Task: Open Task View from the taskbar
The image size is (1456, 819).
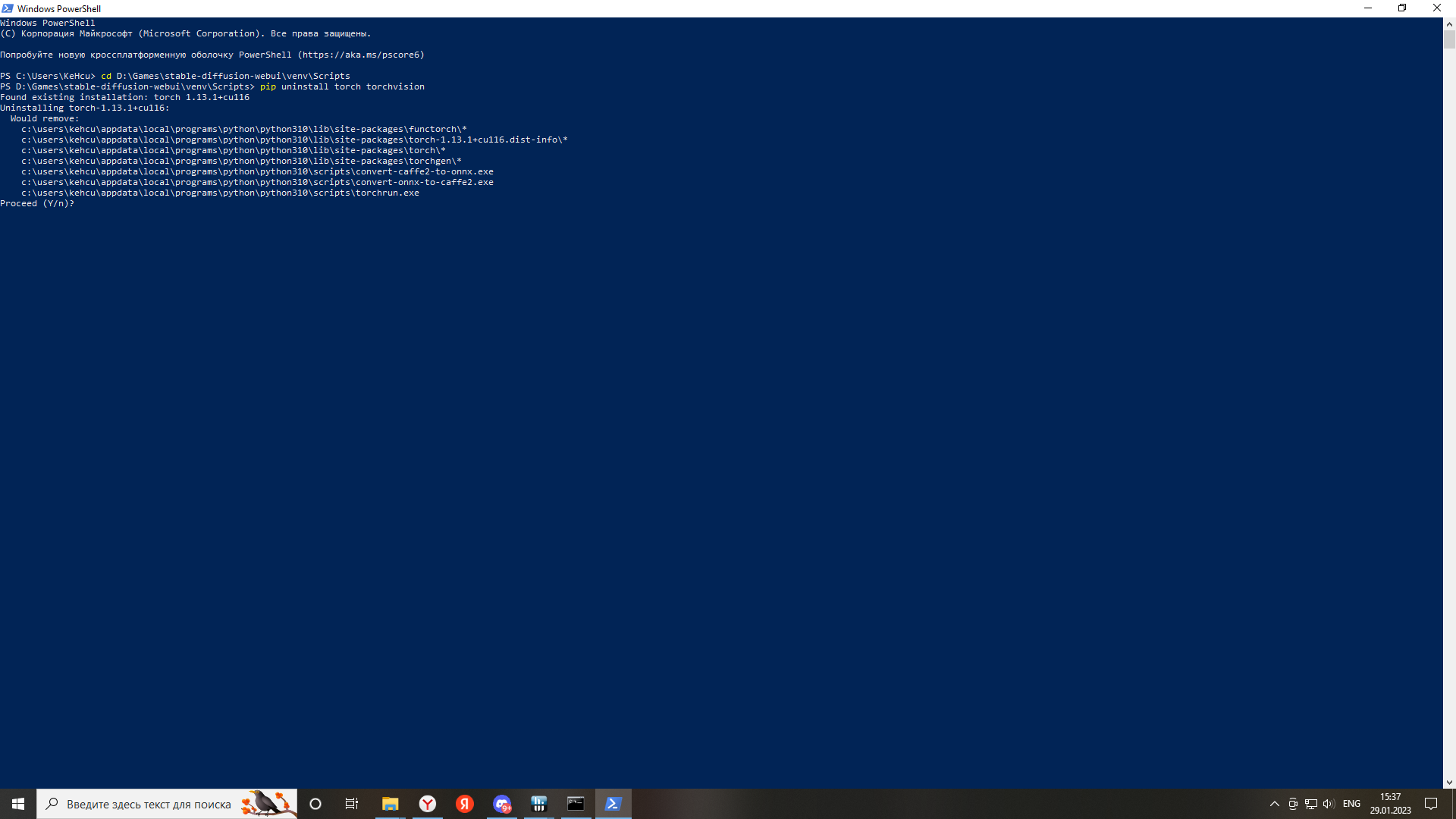Action: tap(352, 804)
